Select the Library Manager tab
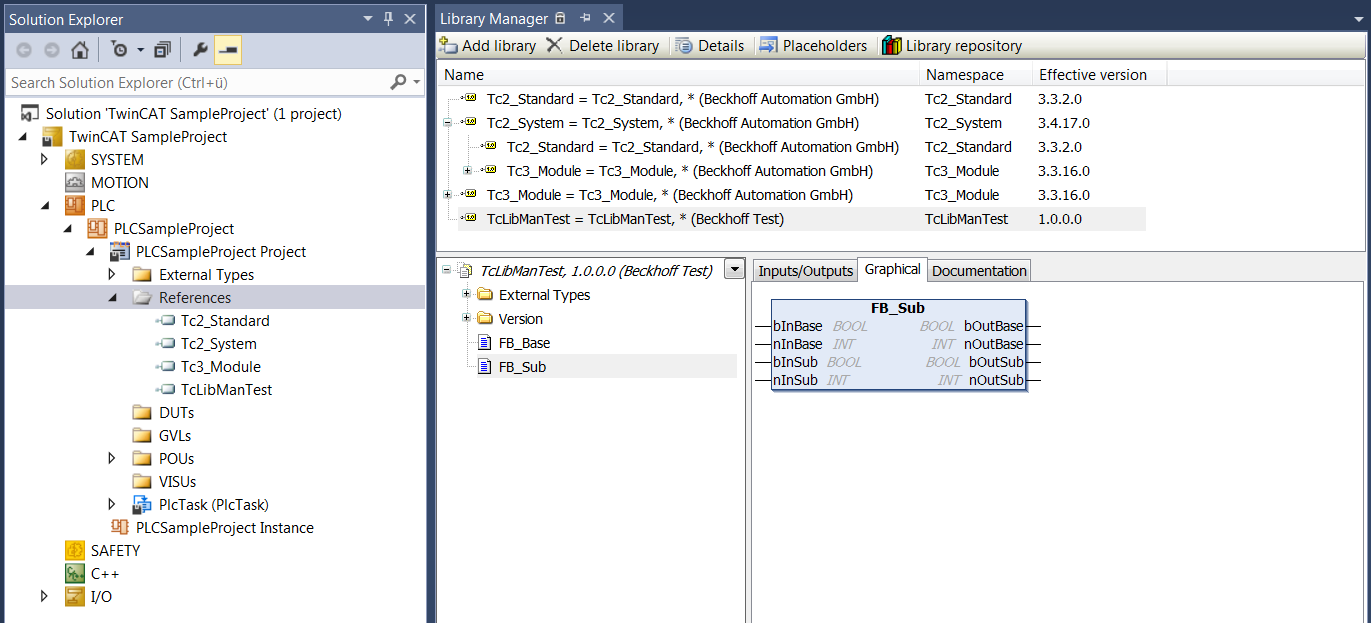Screen dimensions: 1371x623 496,19
